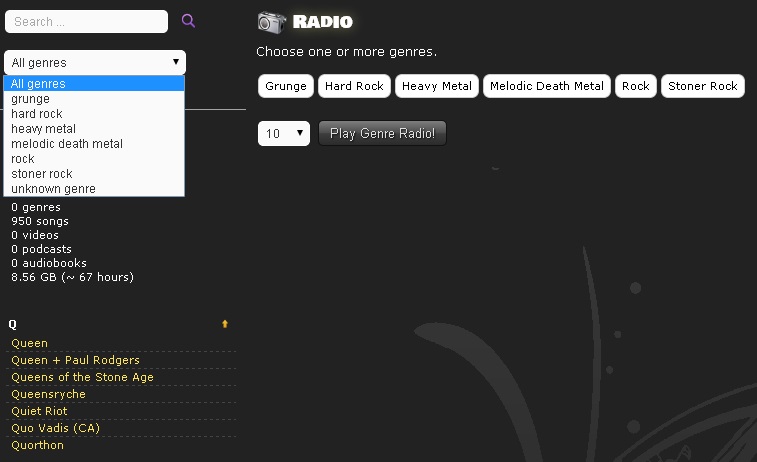The width and height of the screenshot is (757, 462).
Task: Open the Quiet Riot artist link
Action: tap(39, 411)
